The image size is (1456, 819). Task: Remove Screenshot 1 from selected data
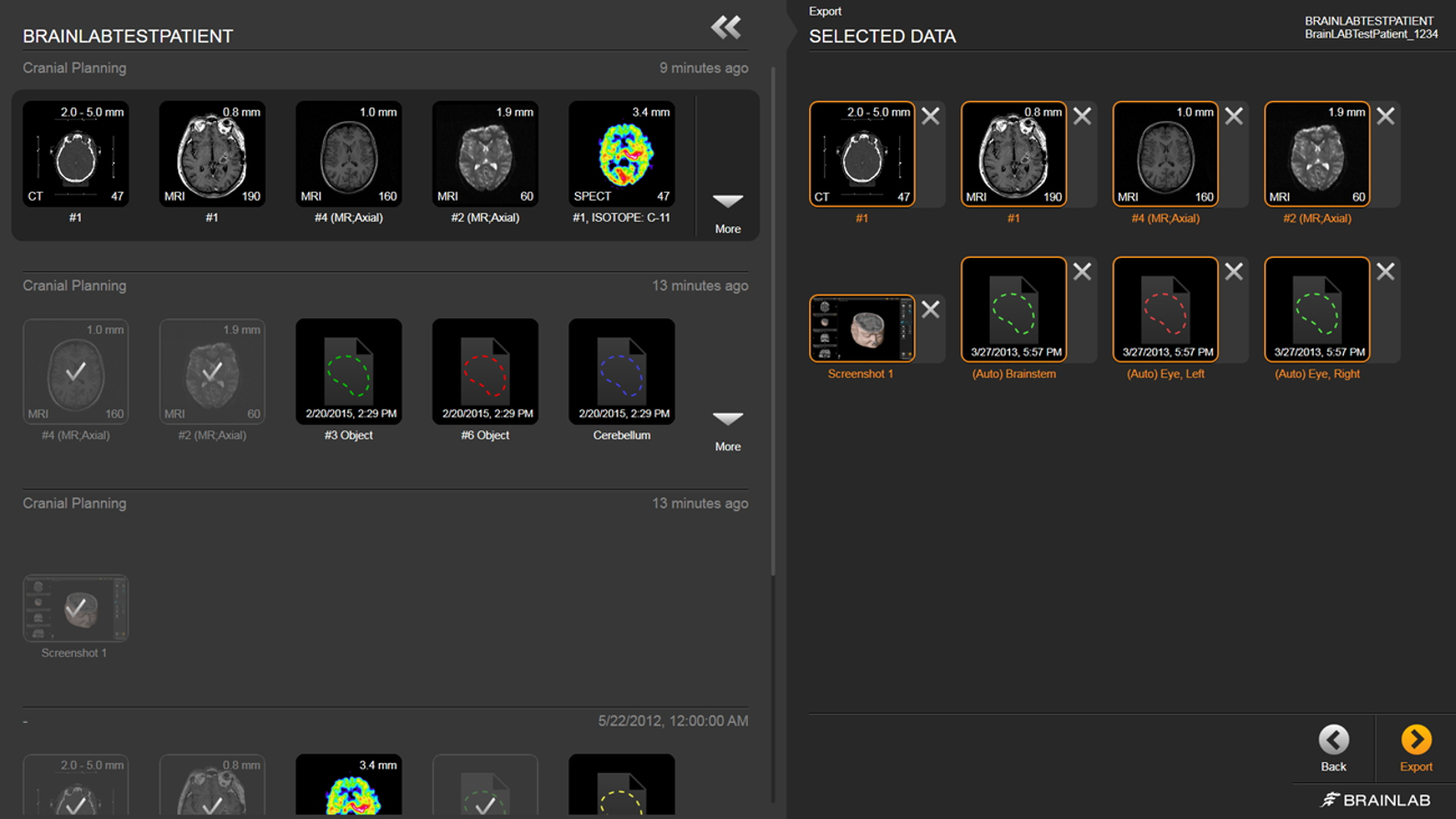(x=930, y=310)
